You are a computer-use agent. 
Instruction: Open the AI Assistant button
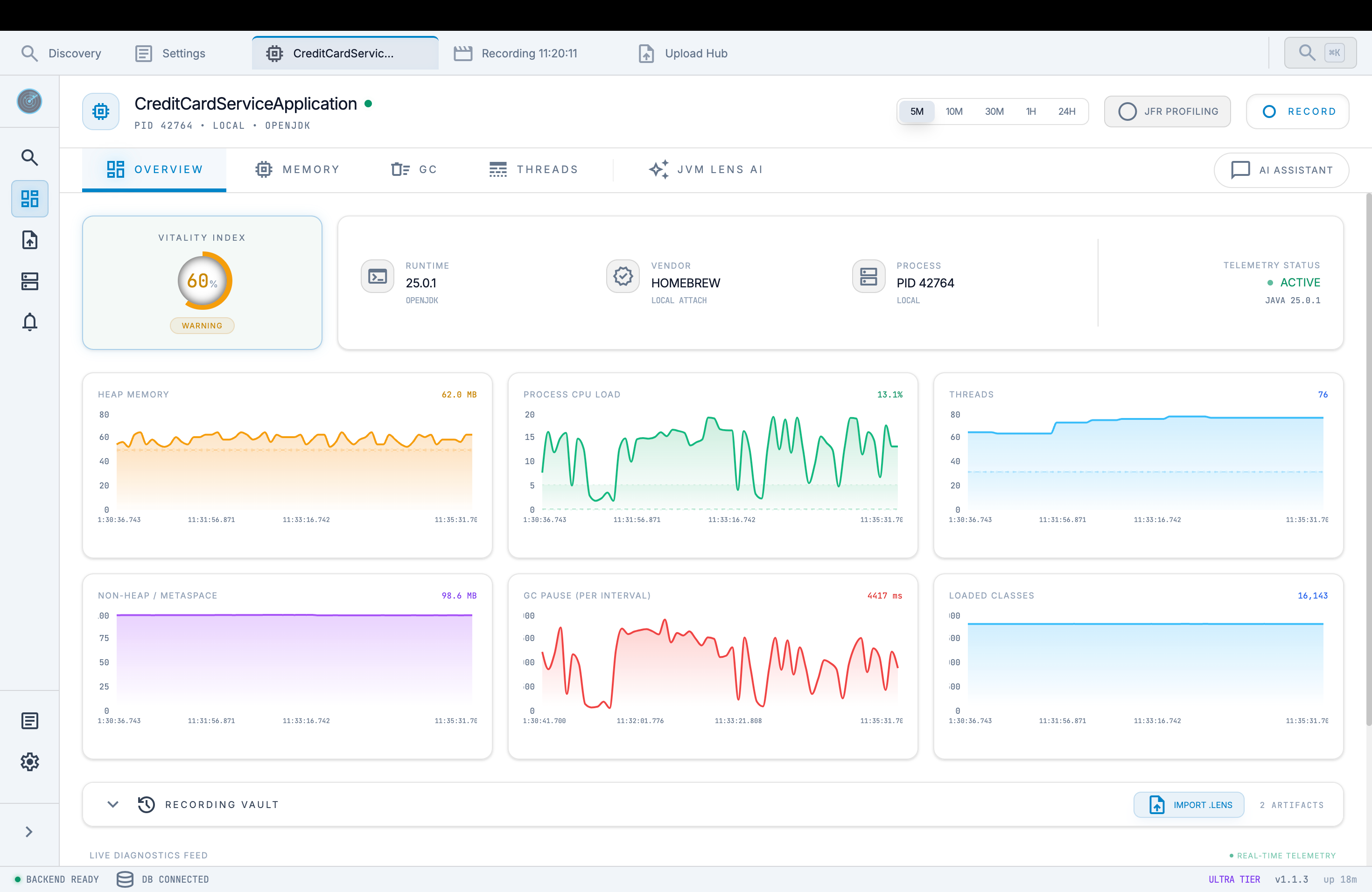1281,170
